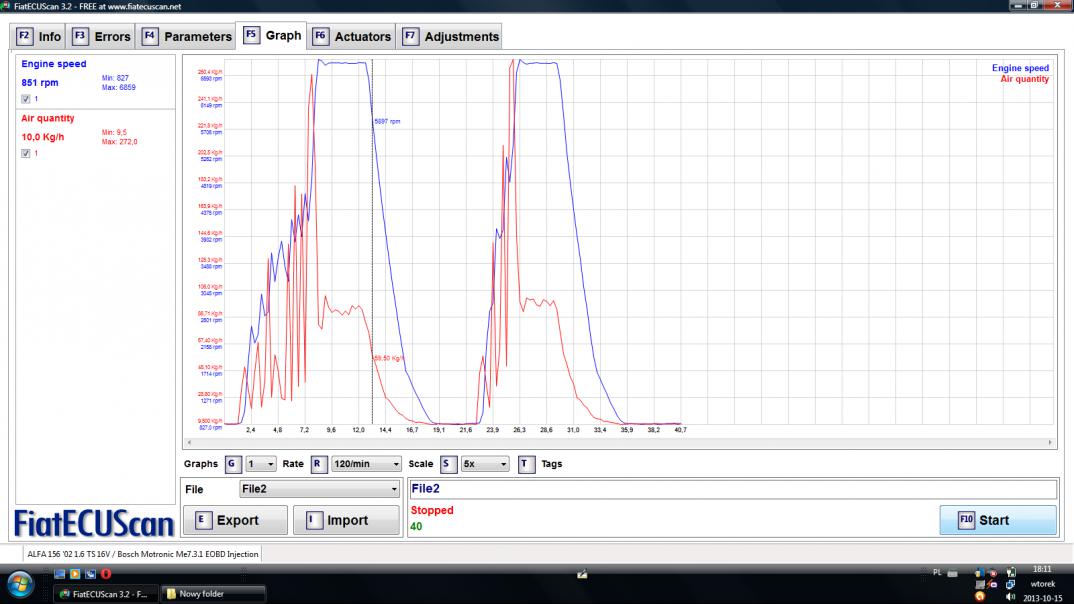Click the T key icon for Tags

[x=526, y=464]
